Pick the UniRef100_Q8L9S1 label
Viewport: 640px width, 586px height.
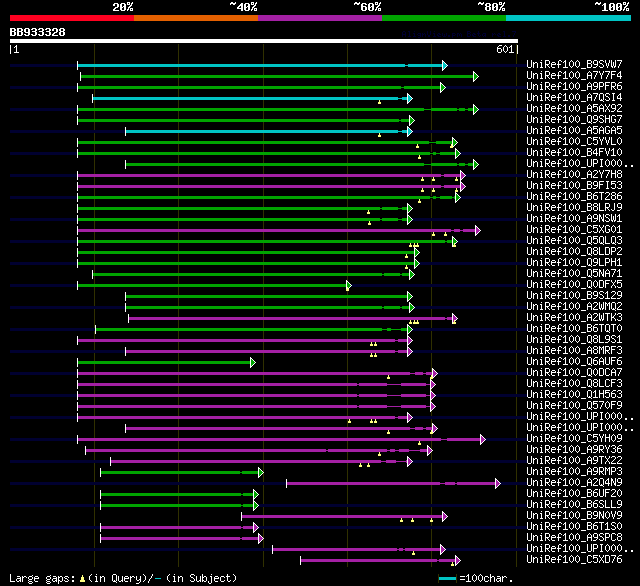click(x=574, y=340)
